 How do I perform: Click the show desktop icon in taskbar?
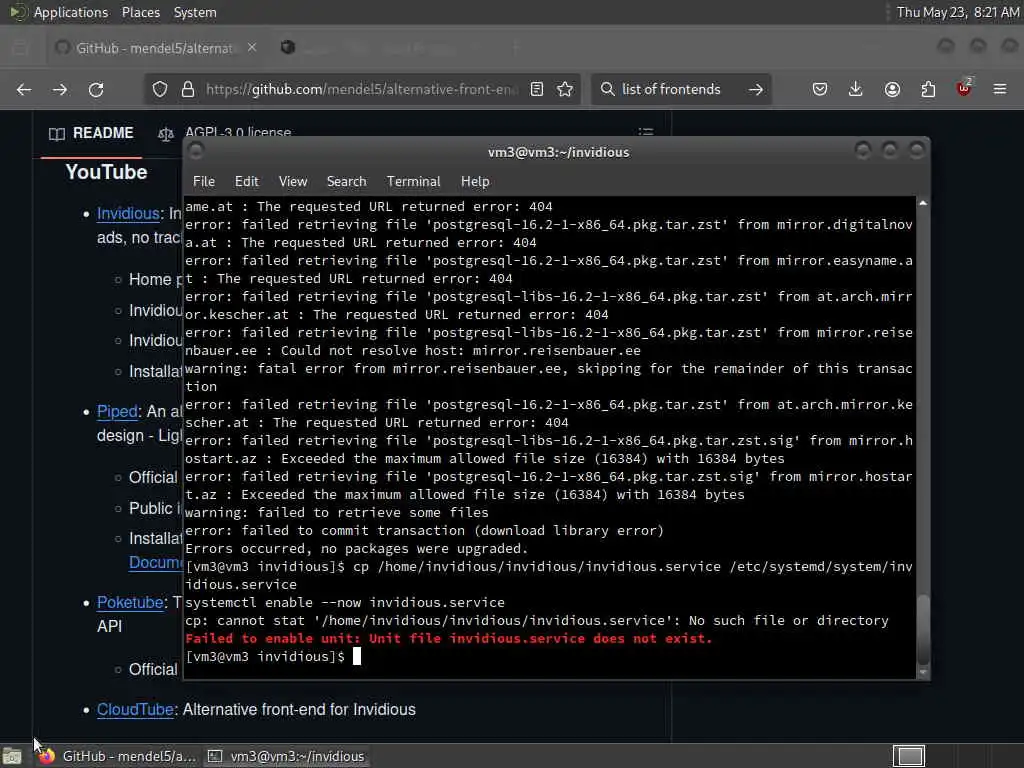point(12,756)
